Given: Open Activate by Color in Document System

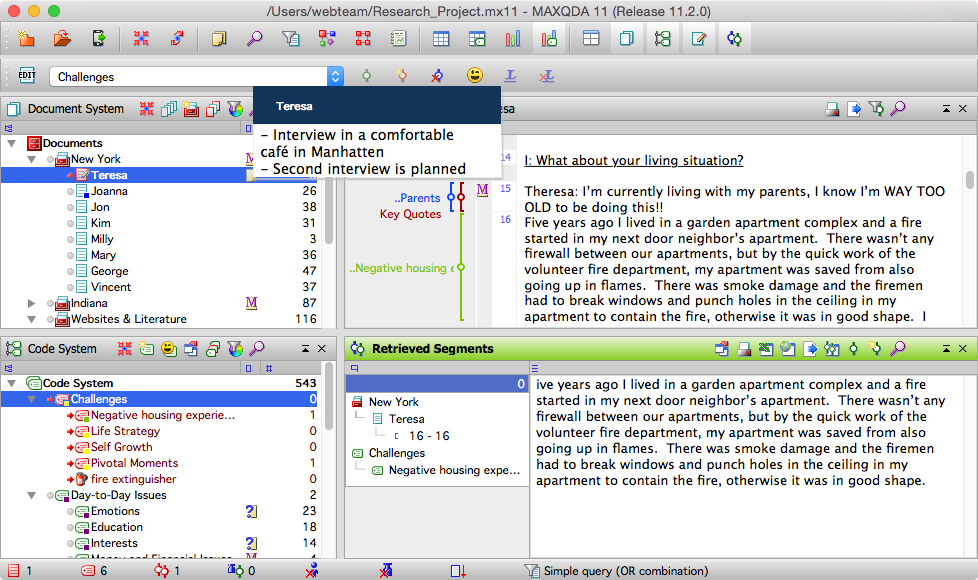Looking at the screenshot, I should 235,109.
